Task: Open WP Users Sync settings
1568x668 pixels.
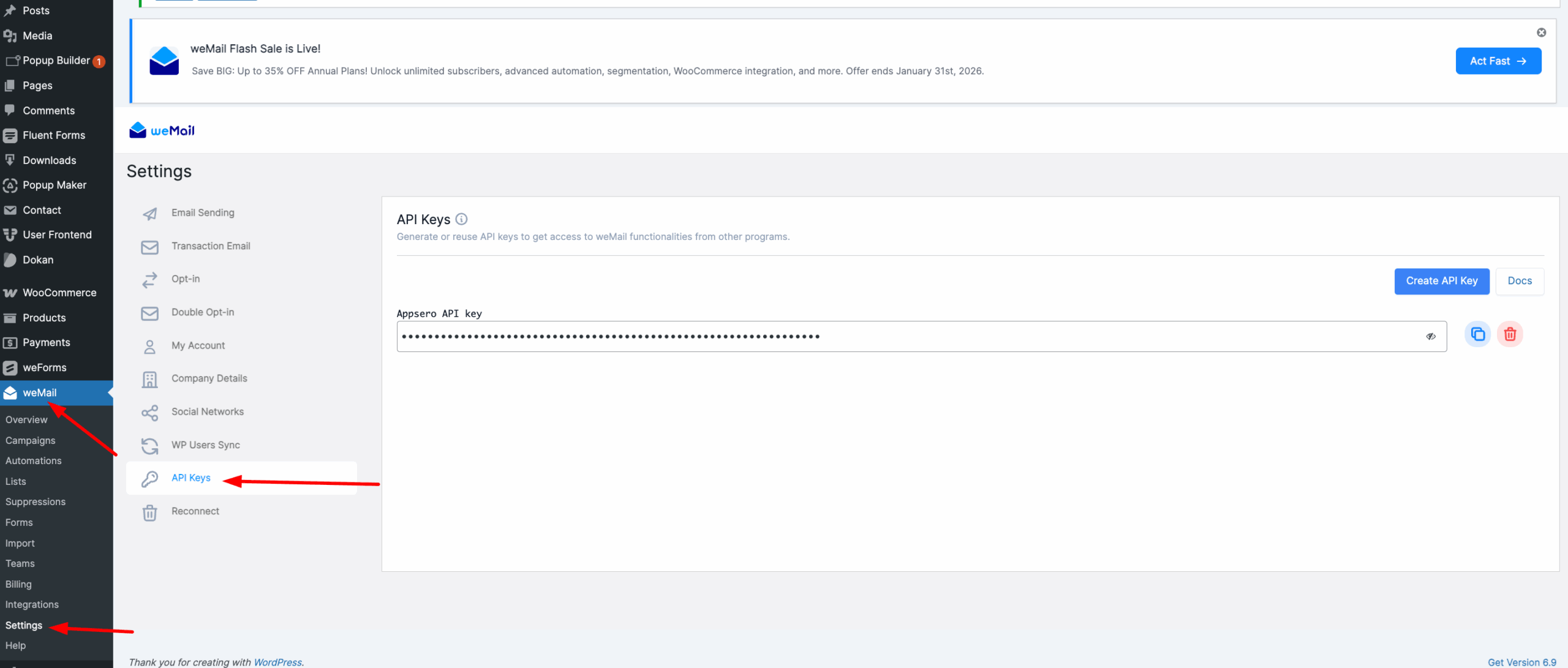Action: click(205, 445)
